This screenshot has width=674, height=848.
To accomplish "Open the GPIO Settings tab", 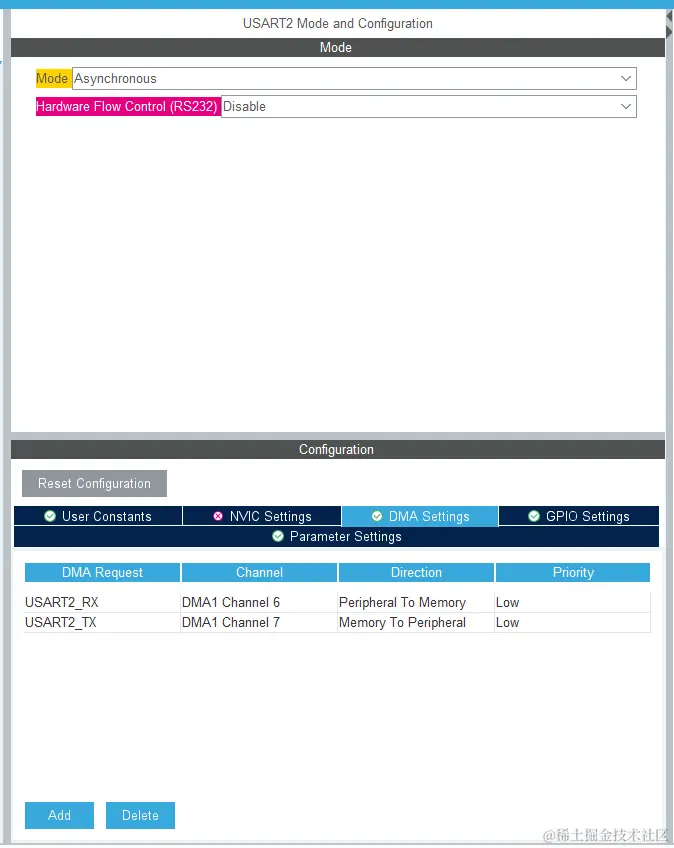I will click(x=579, y=516).
